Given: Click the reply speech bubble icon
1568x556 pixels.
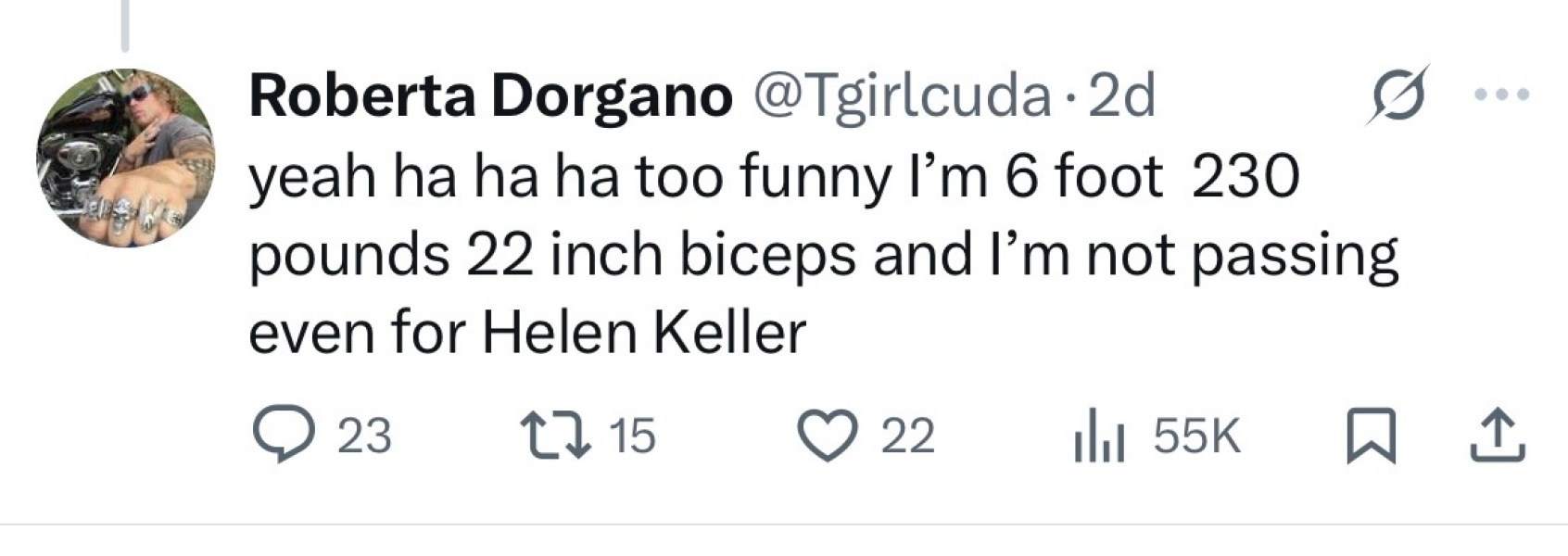Looking at the screenshot, I should coord(282,436).
